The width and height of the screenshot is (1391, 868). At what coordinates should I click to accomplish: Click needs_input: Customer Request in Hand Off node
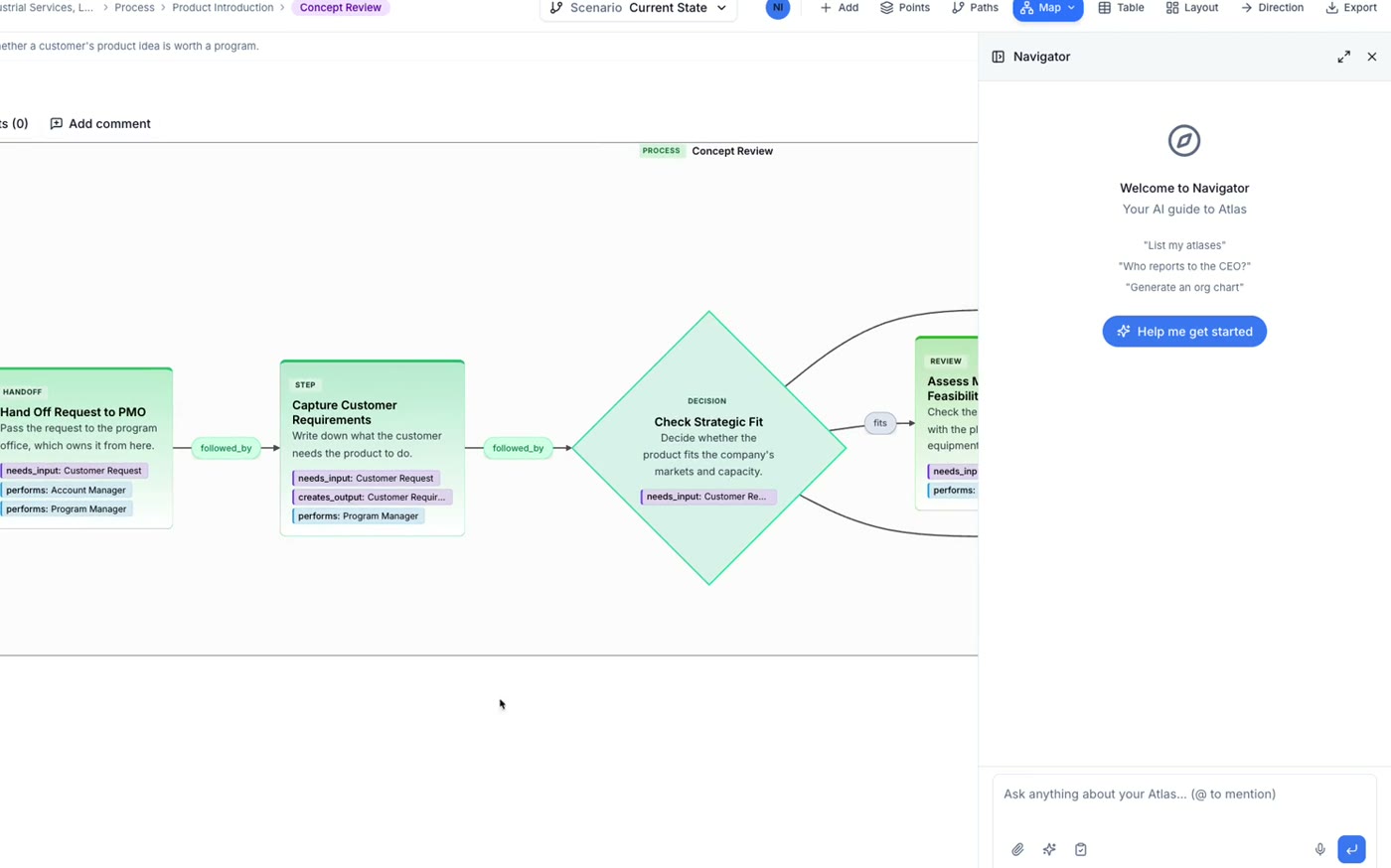[74, 471]
